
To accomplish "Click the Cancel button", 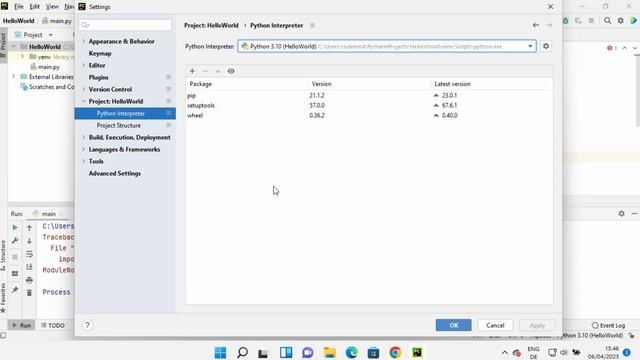I will [x=495, y=325].
